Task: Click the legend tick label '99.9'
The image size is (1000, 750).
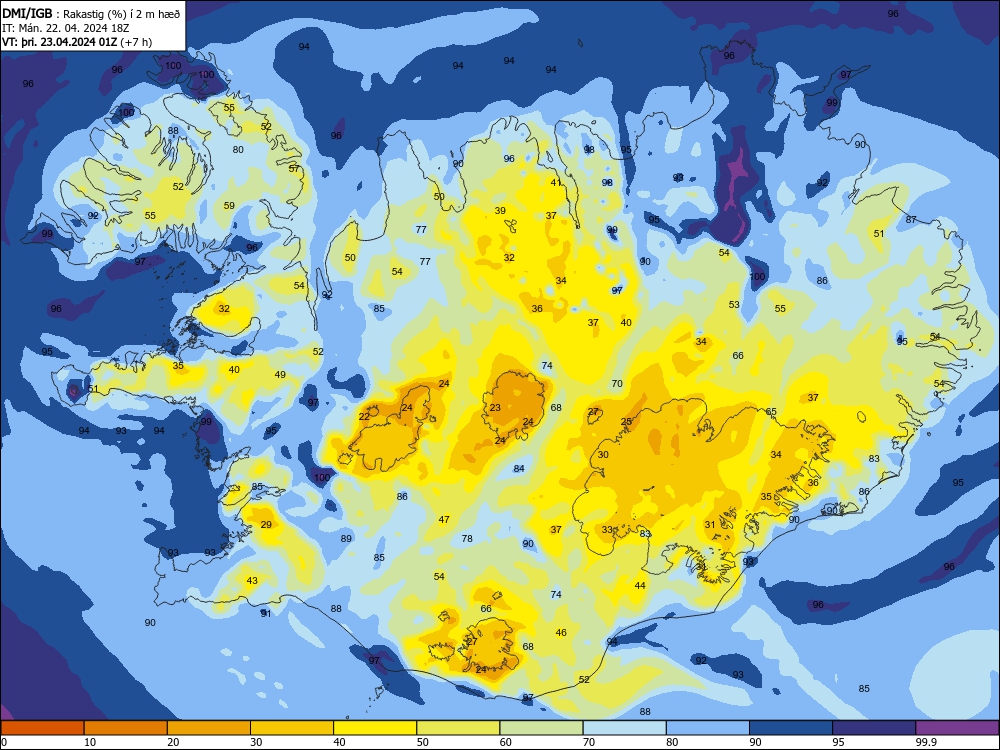Action: click(926, 742)
